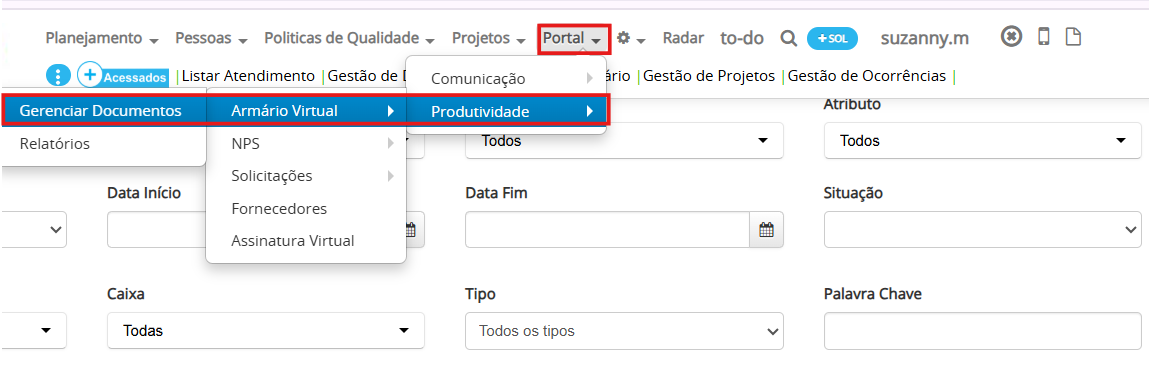Open the Gestão de Projetos shortcut link
Viewport: 1149px width, 367px height.
pyautogui.click(x=709, y=75)
